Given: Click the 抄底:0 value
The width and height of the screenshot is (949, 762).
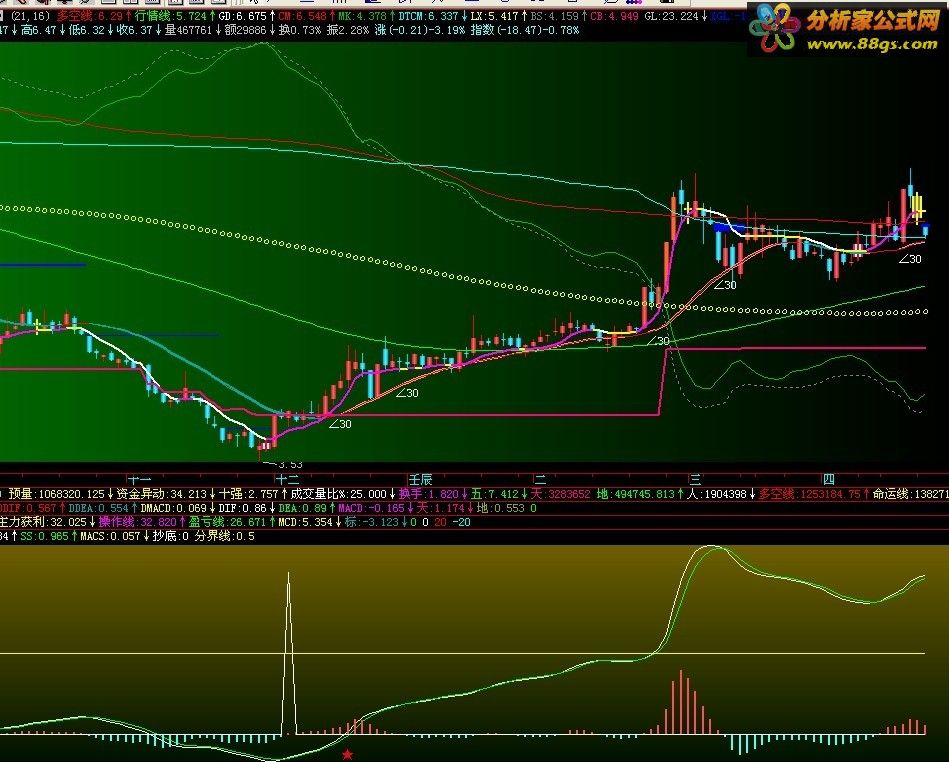Looking at the screenshot, I should pos(171,536).
